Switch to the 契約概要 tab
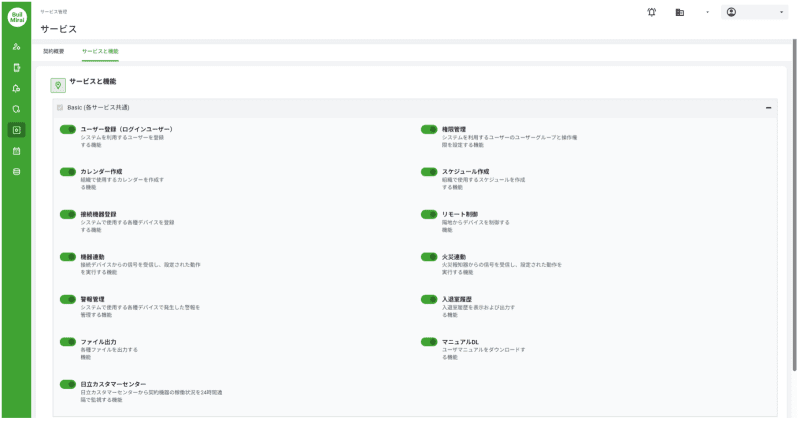 point(54,50)
